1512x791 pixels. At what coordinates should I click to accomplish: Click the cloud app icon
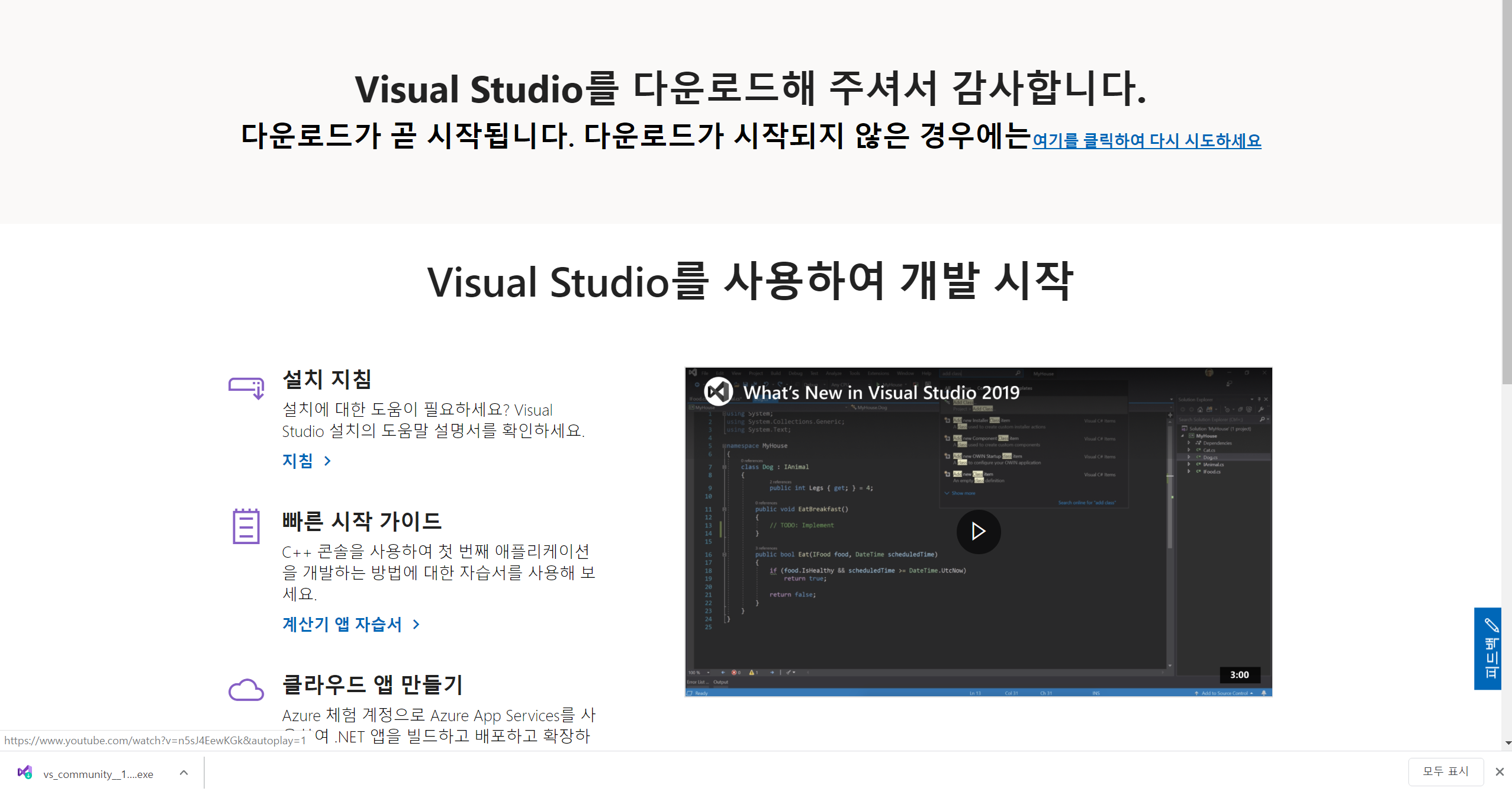point(246,689)
